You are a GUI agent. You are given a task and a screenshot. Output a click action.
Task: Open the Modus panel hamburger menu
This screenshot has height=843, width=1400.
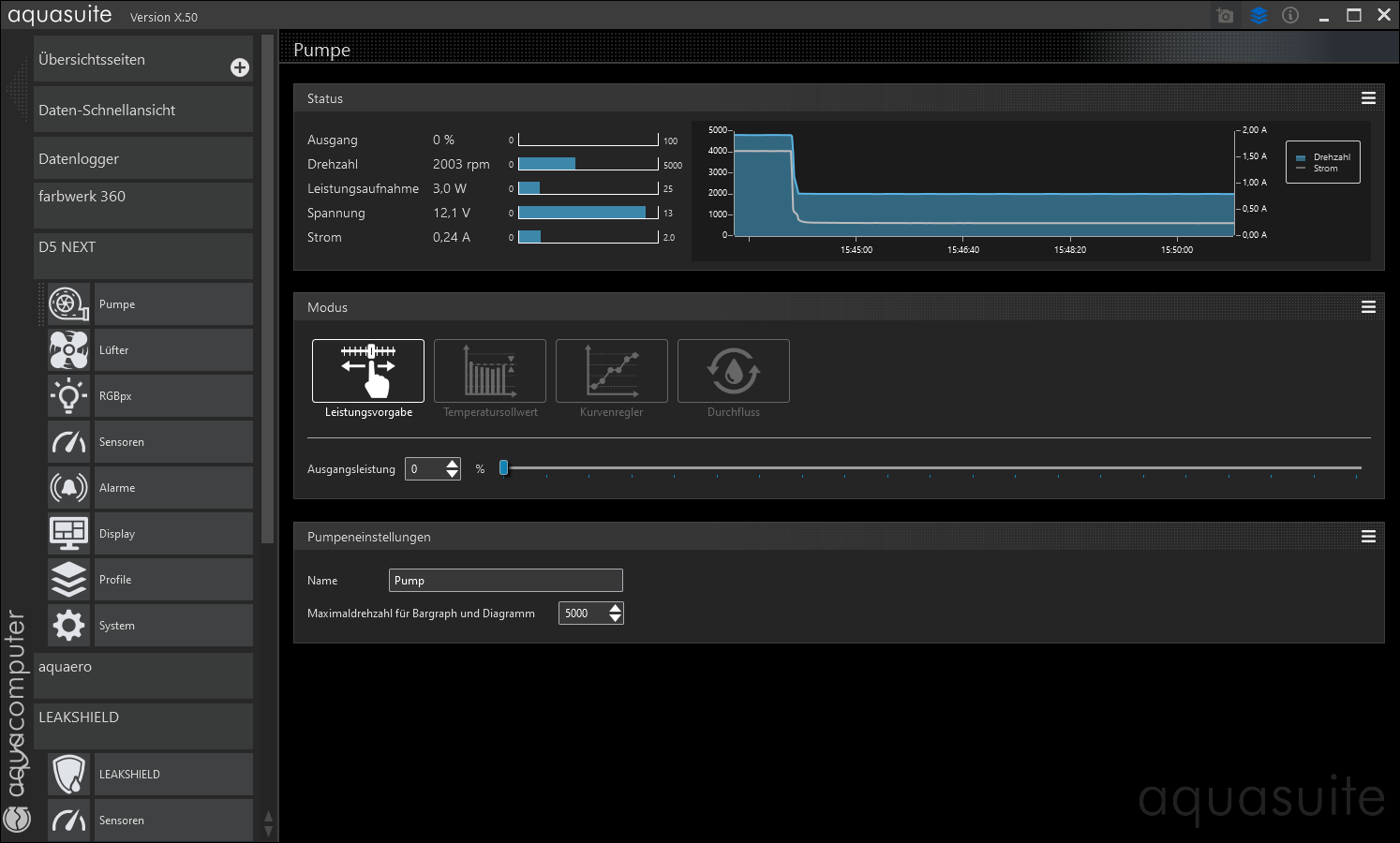1368,307
